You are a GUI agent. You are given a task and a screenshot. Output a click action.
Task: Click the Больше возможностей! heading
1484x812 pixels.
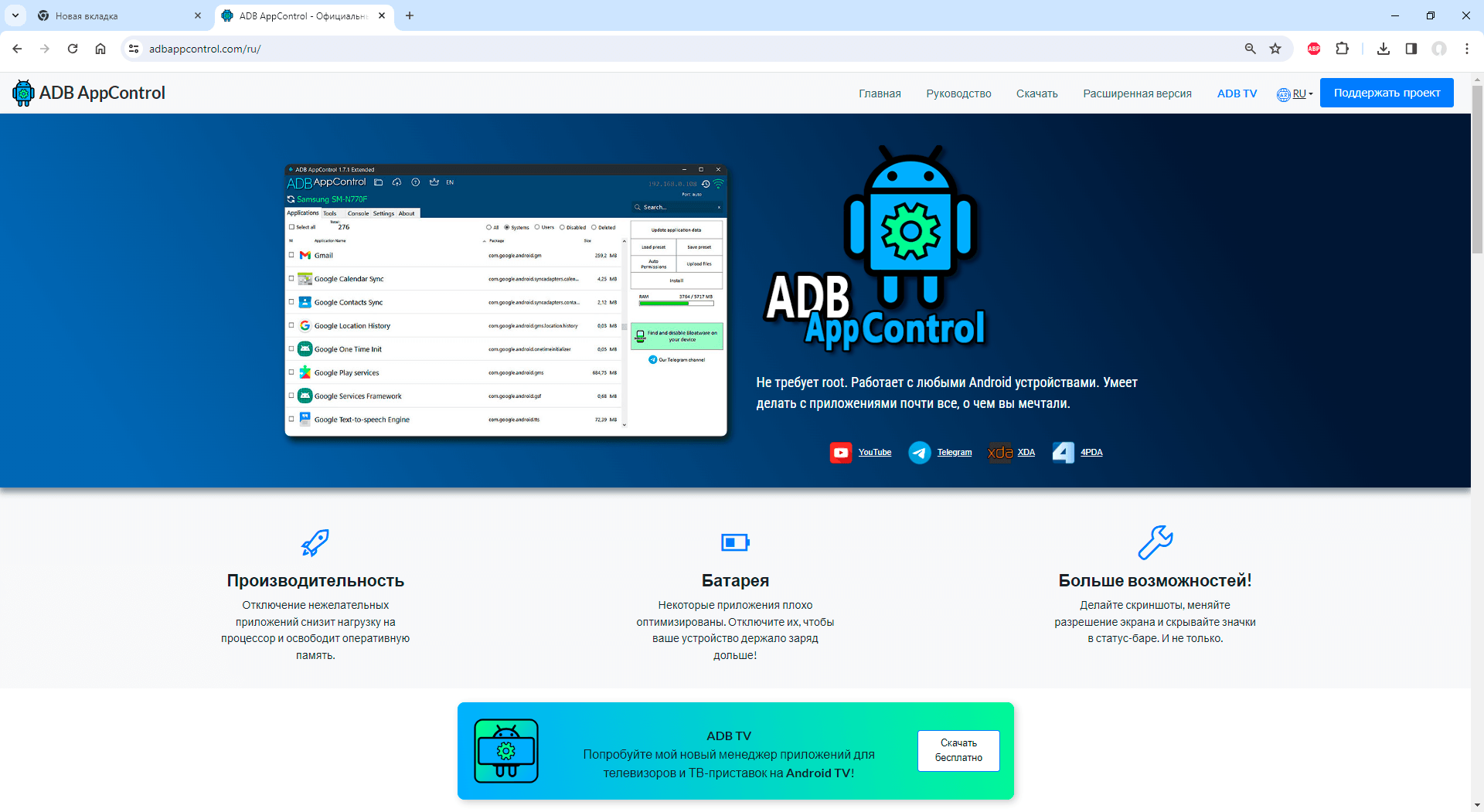1155,581
